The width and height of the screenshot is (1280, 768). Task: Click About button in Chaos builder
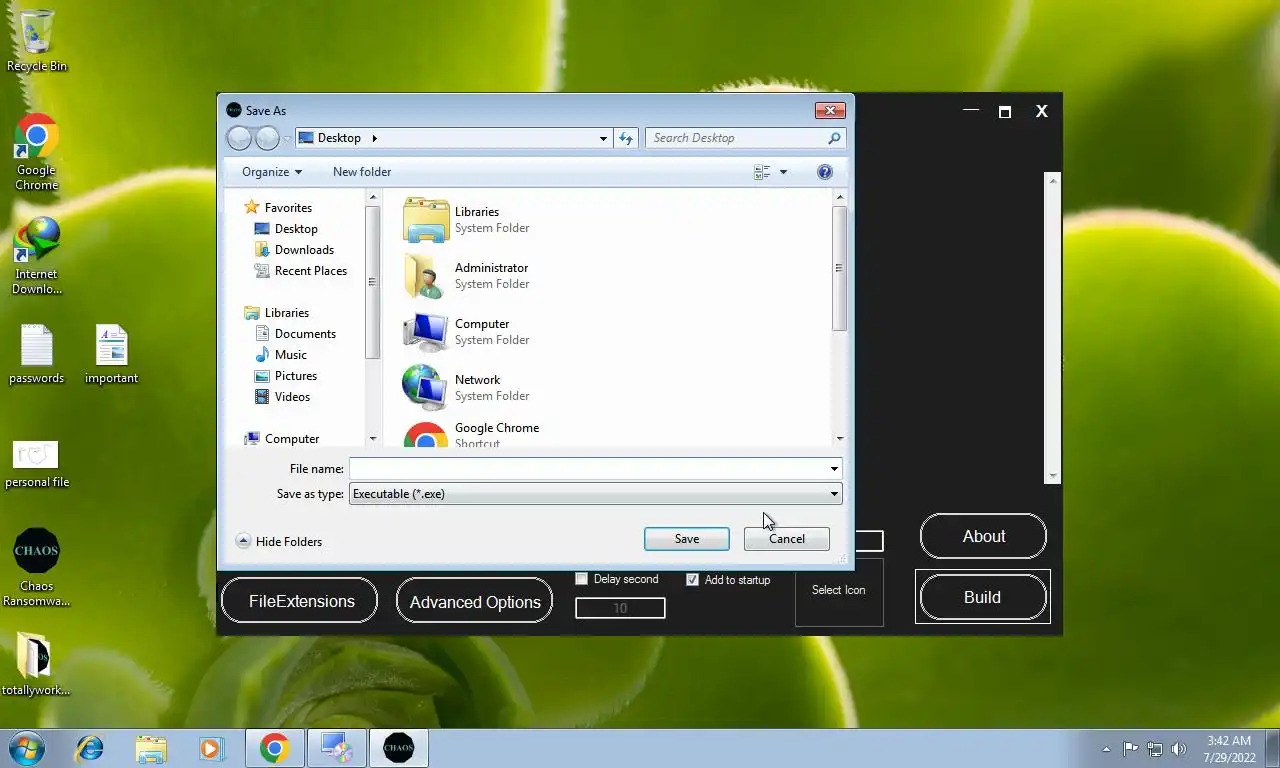click(983, 537)
